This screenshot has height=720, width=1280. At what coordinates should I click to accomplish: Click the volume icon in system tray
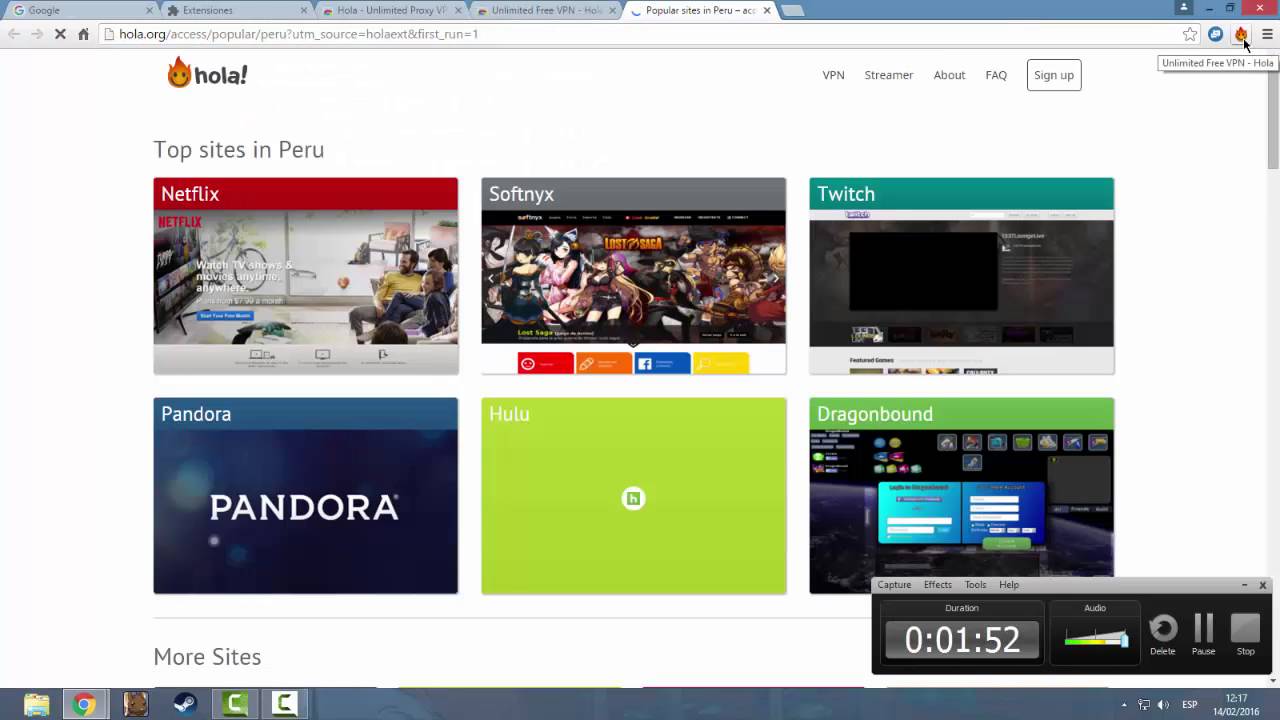click(x=1163, y=705)
